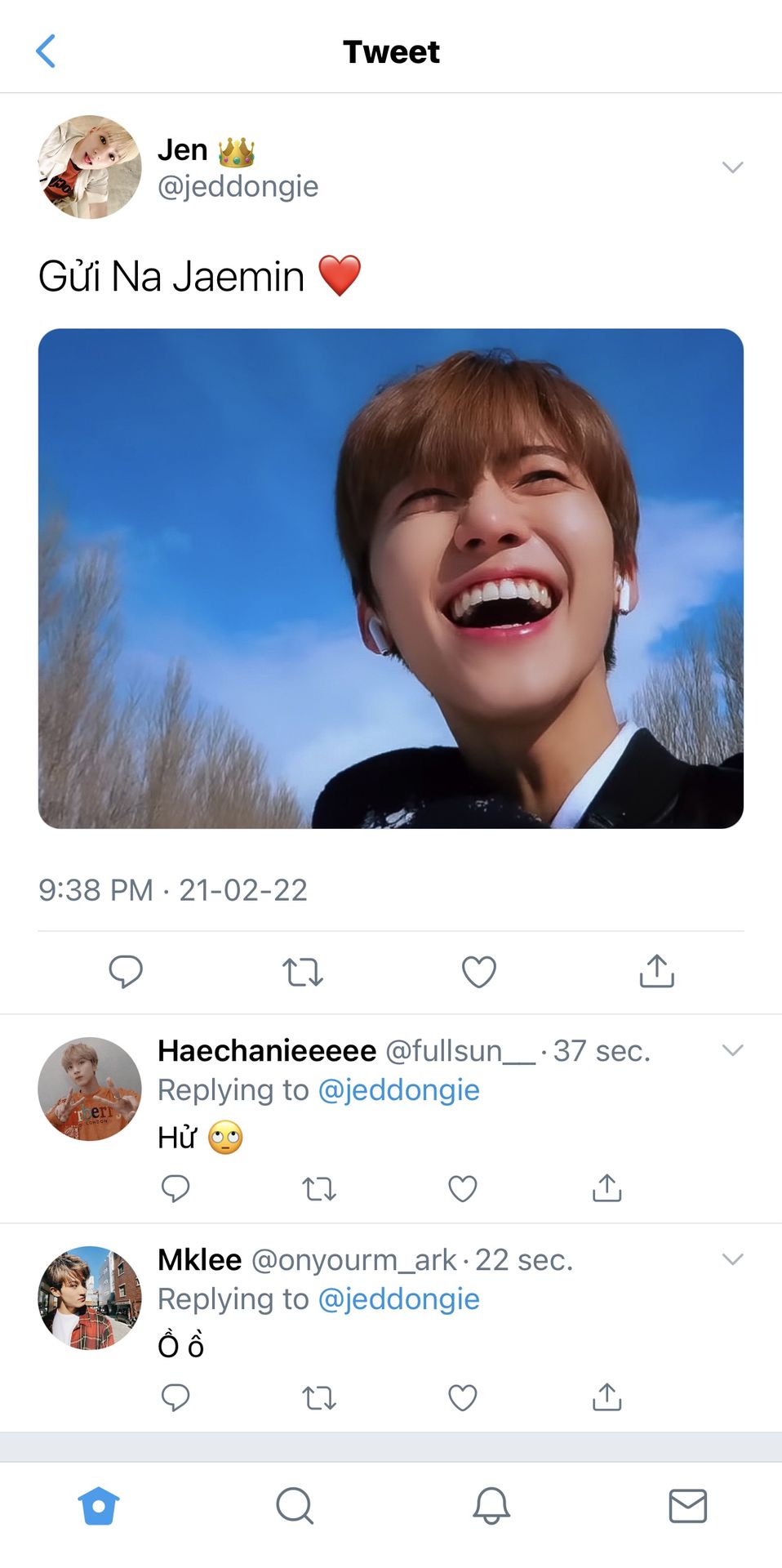Open the Notifications bell tab
782x1568 pixels.
tap(491, 1505)
